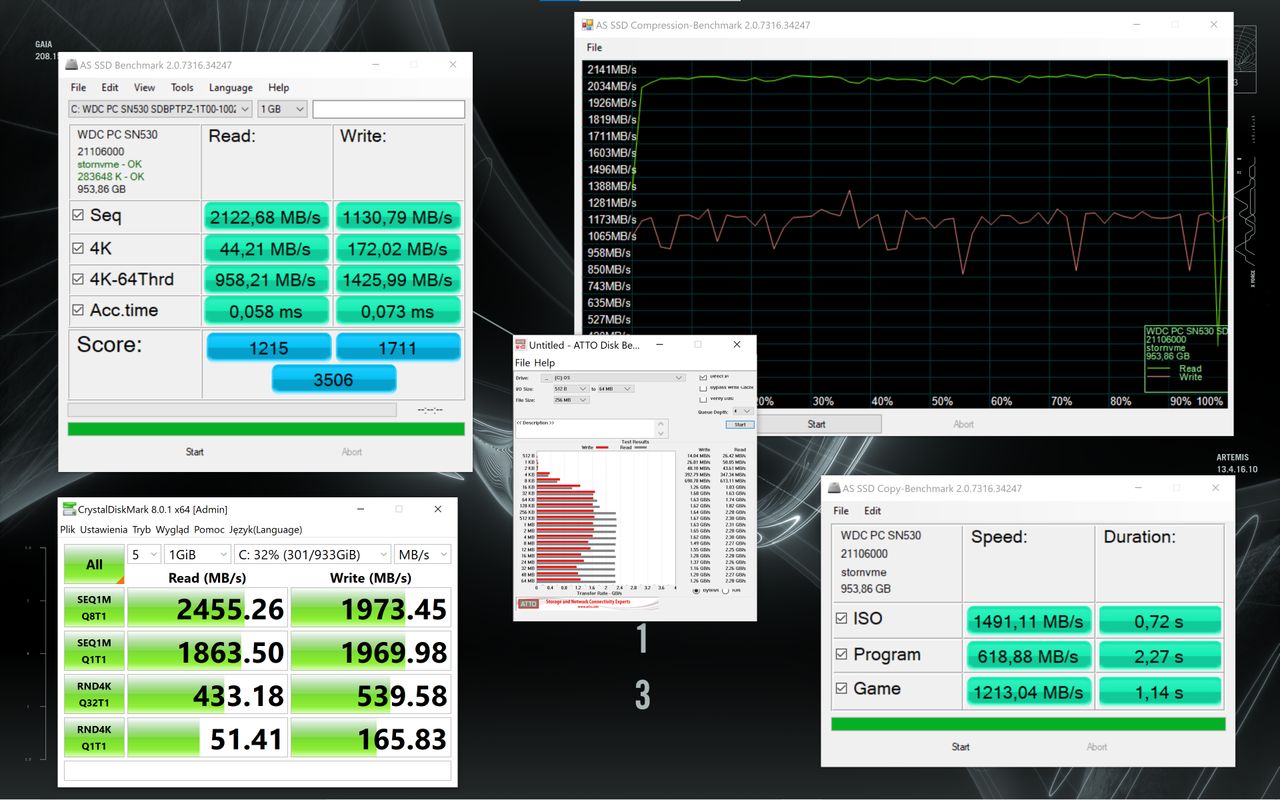Open the 512 B I/O size dropdown
This screenshot has width=1280, height=800.
(571, 389)
